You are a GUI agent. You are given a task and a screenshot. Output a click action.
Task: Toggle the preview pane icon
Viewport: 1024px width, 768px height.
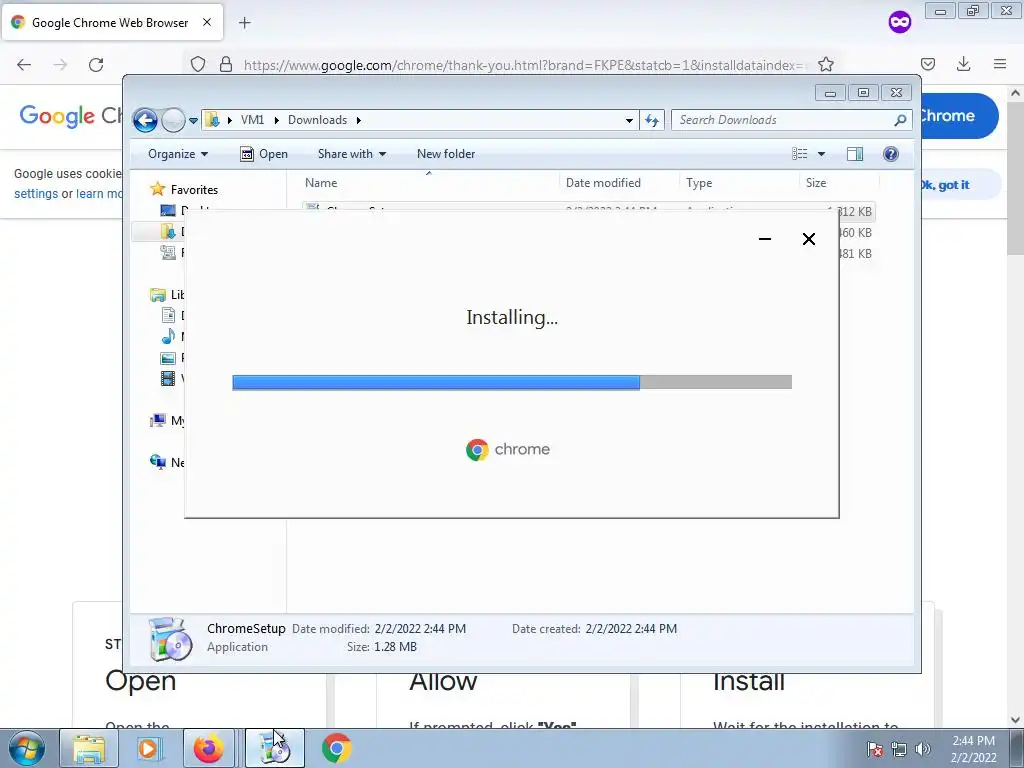pos(855,154)
